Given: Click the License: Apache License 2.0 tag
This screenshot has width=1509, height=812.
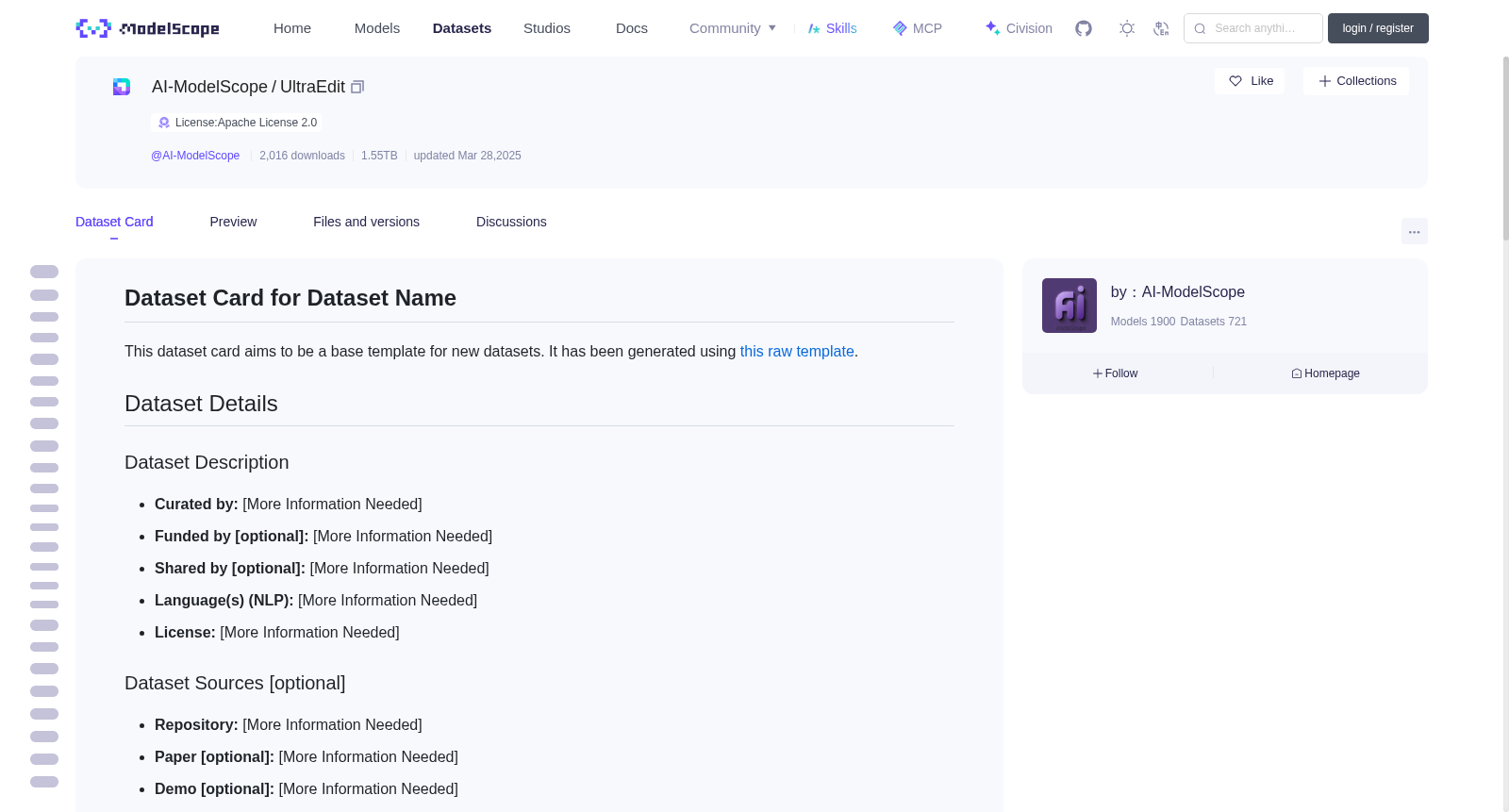Looking at the screenshot, I should pyautogui.click(x=237, y=123).
